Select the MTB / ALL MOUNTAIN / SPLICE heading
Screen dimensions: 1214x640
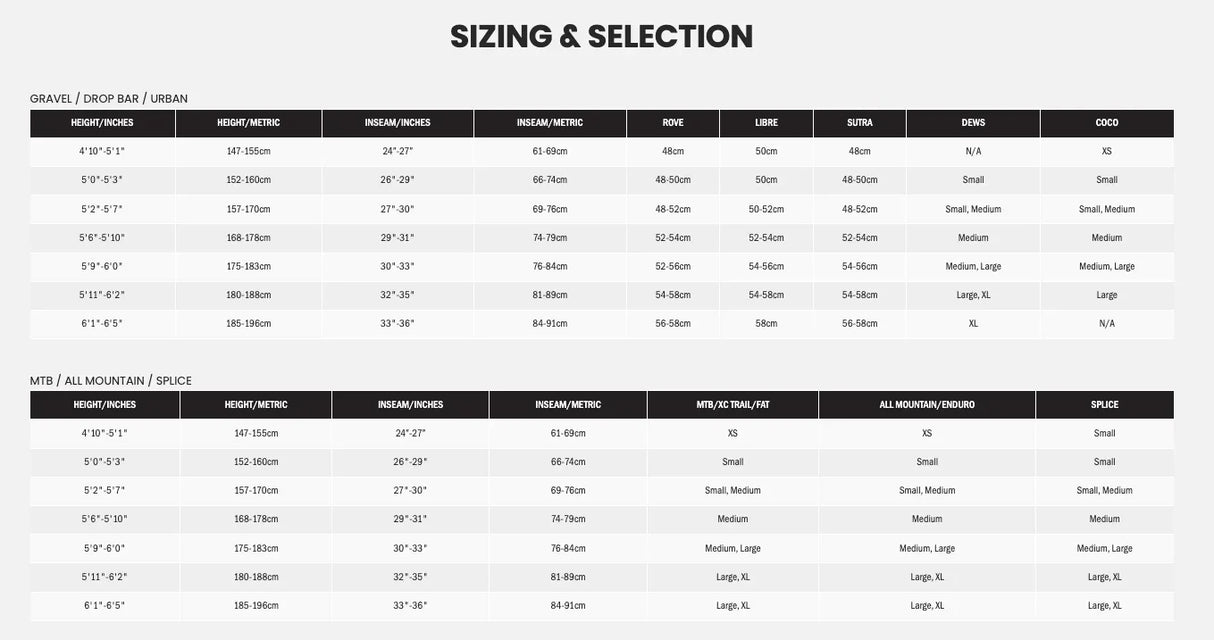coord(111,381)
